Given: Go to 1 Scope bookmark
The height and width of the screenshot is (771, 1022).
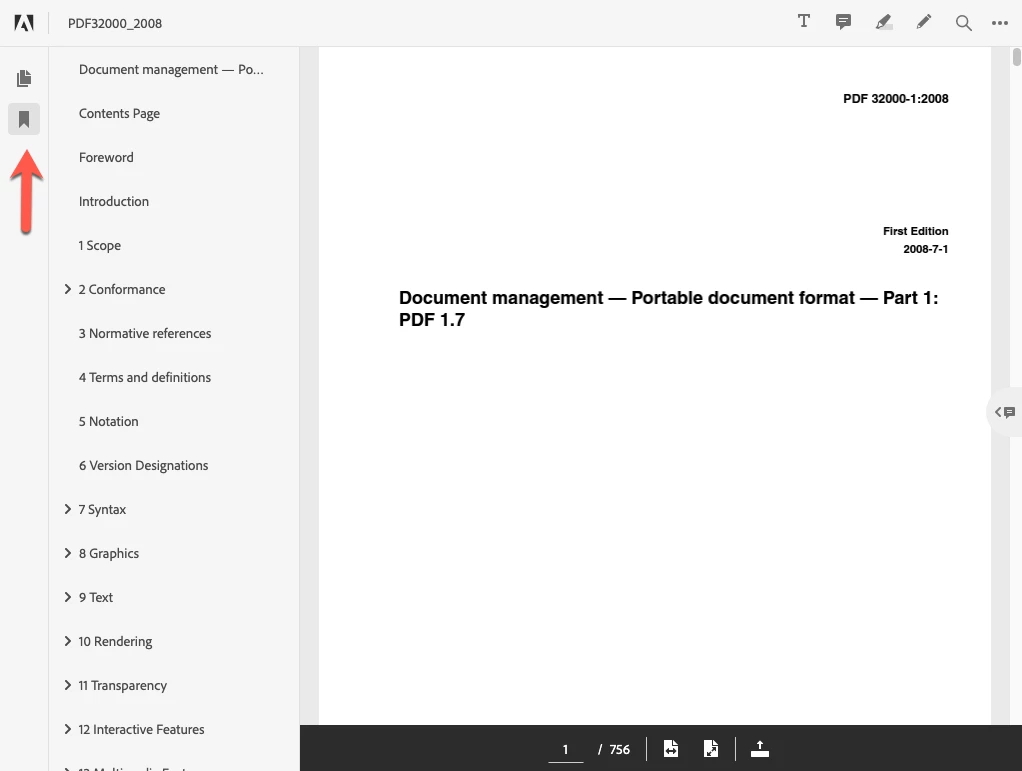Looking at the screenshot, I should pos(100,245).
